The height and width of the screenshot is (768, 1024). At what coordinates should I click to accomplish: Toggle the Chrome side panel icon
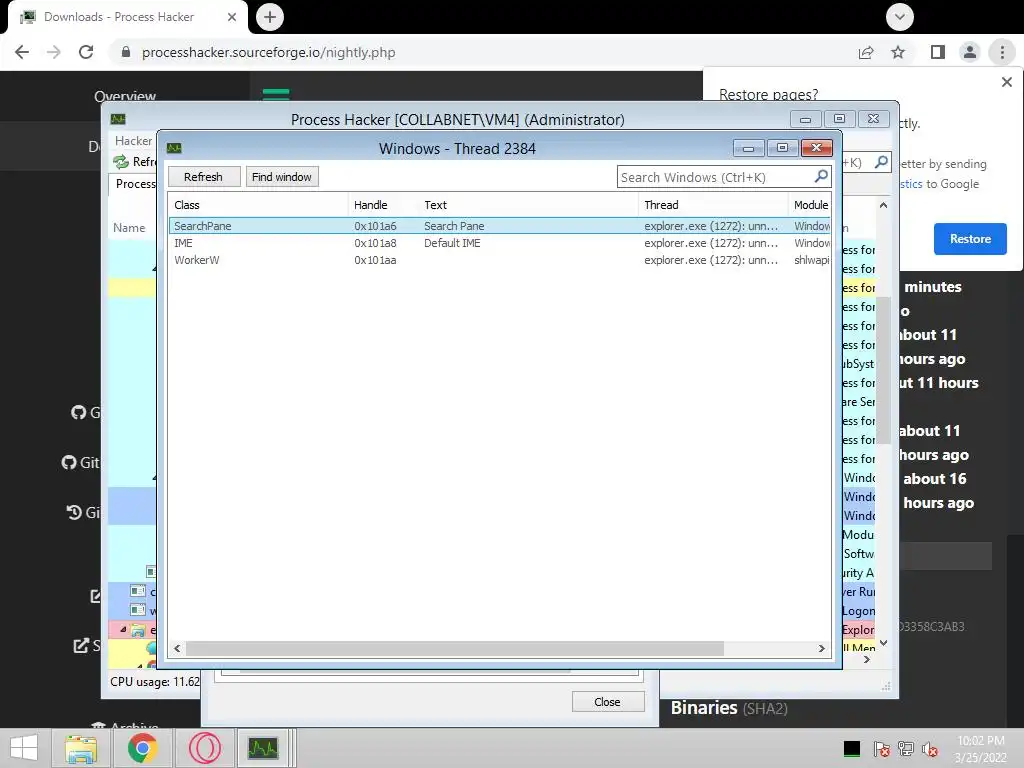[x=938, y=52]
